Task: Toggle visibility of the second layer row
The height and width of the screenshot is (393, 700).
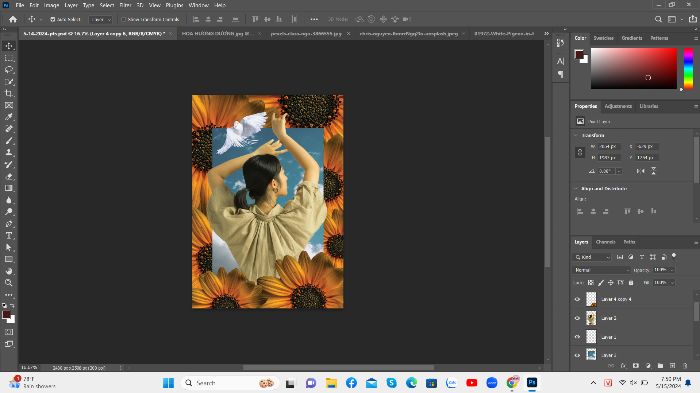Action: [577, 318]
